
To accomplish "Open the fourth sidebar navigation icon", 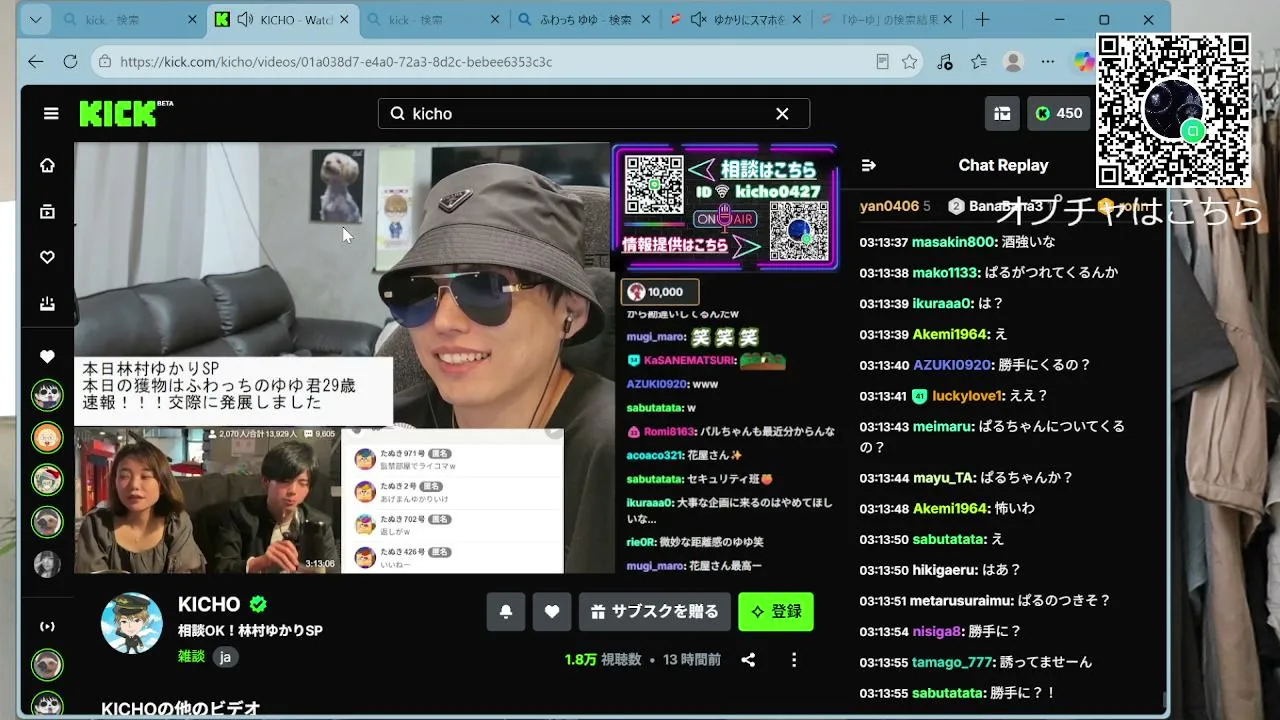I will point(47,303).
